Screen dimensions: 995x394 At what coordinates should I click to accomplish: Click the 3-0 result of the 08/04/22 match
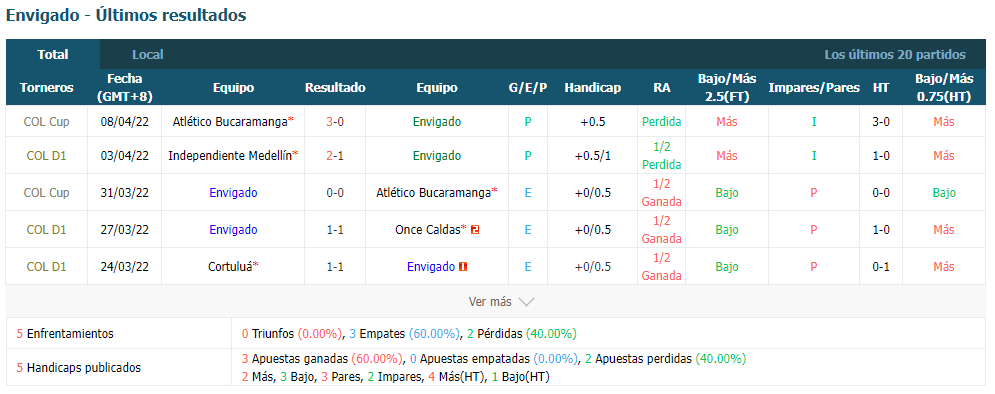[335, 122]
